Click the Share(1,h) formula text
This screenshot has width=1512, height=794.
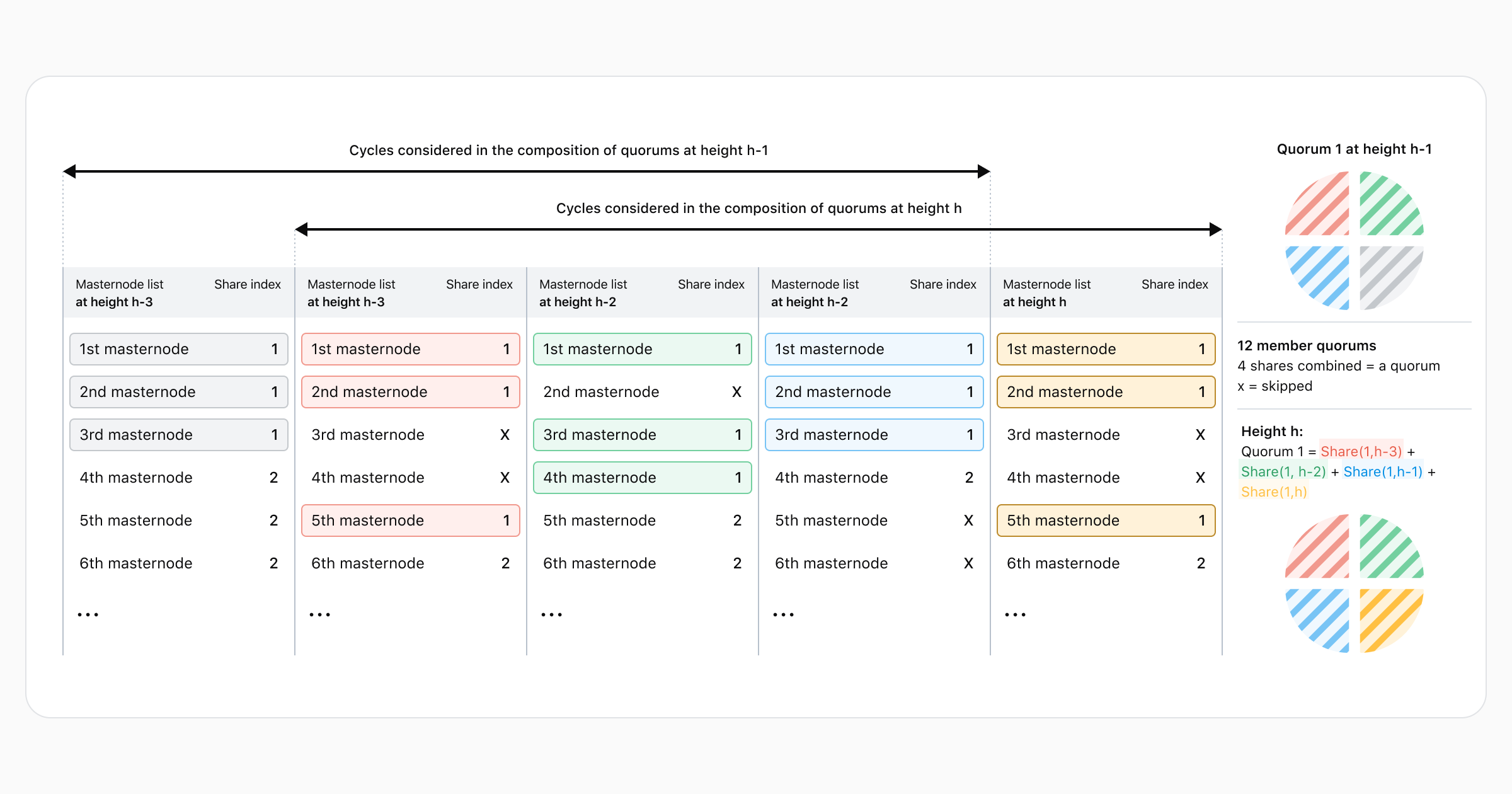[x=1274, y=492]
